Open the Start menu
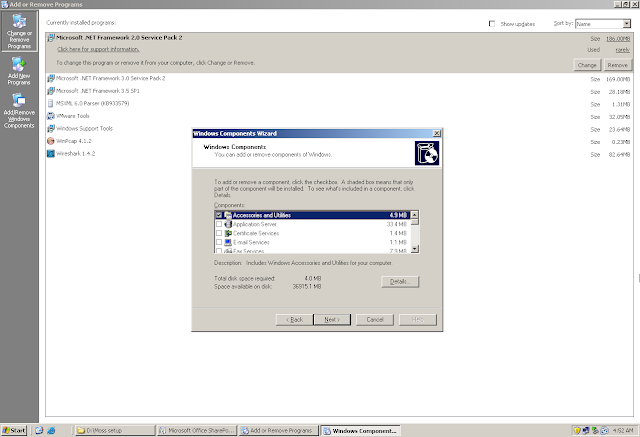 click(14, 430)
